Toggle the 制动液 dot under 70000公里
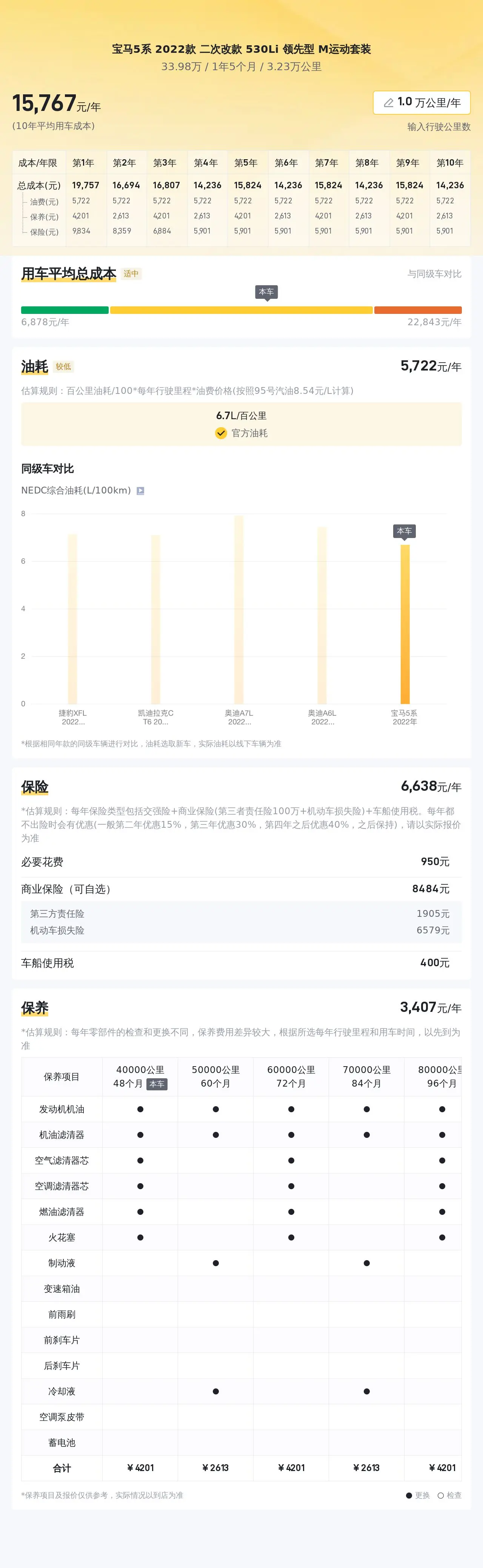Viewport: 483px width, 1568px height. (366, 1263)
